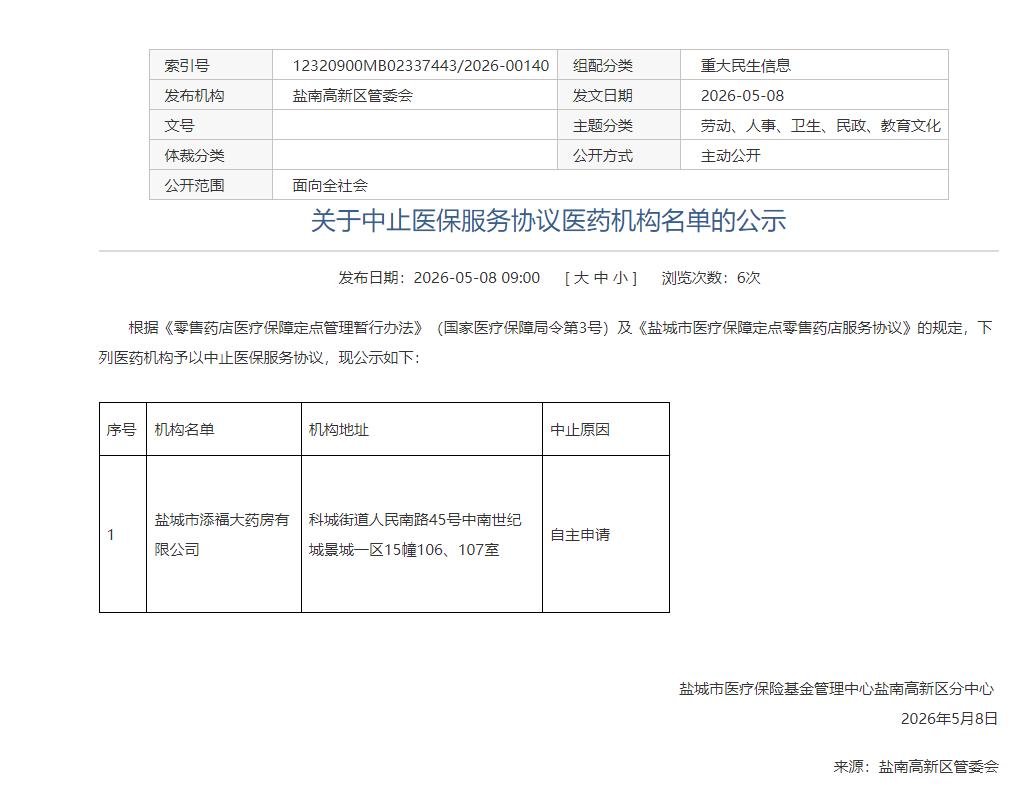The image size is (1036, 793).
Task: Click row number 1 cell
Action: click(123, 534)
